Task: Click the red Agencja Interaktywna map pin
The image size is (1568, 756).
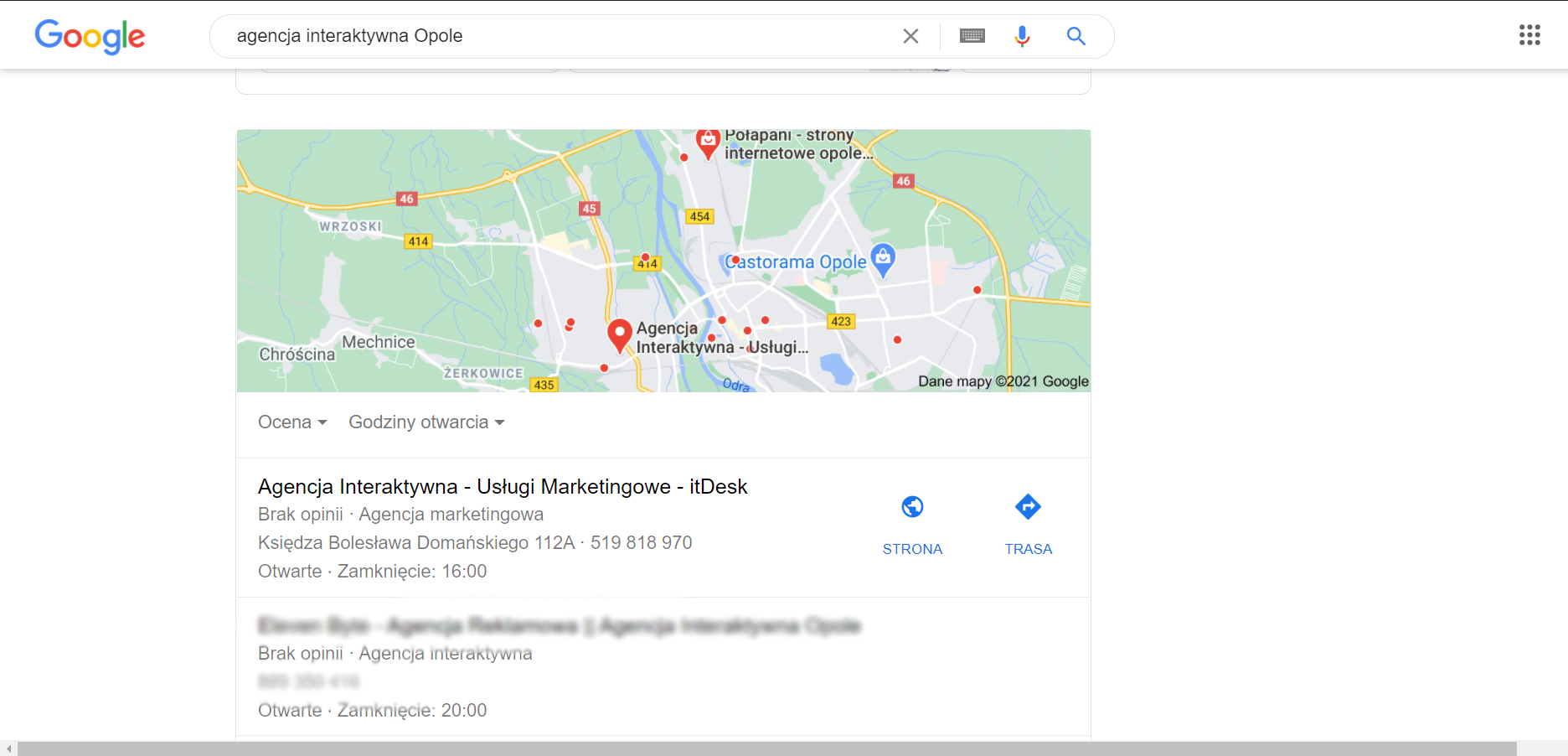Action: coord(619,336)
